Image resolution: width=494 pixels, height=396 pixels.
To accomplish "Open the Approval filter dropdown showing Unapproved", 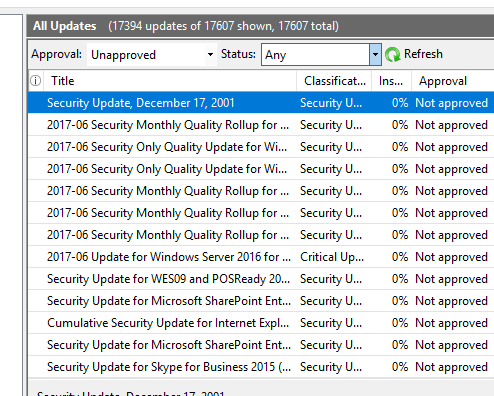I will pyautogui.click(x=152, y=55).
